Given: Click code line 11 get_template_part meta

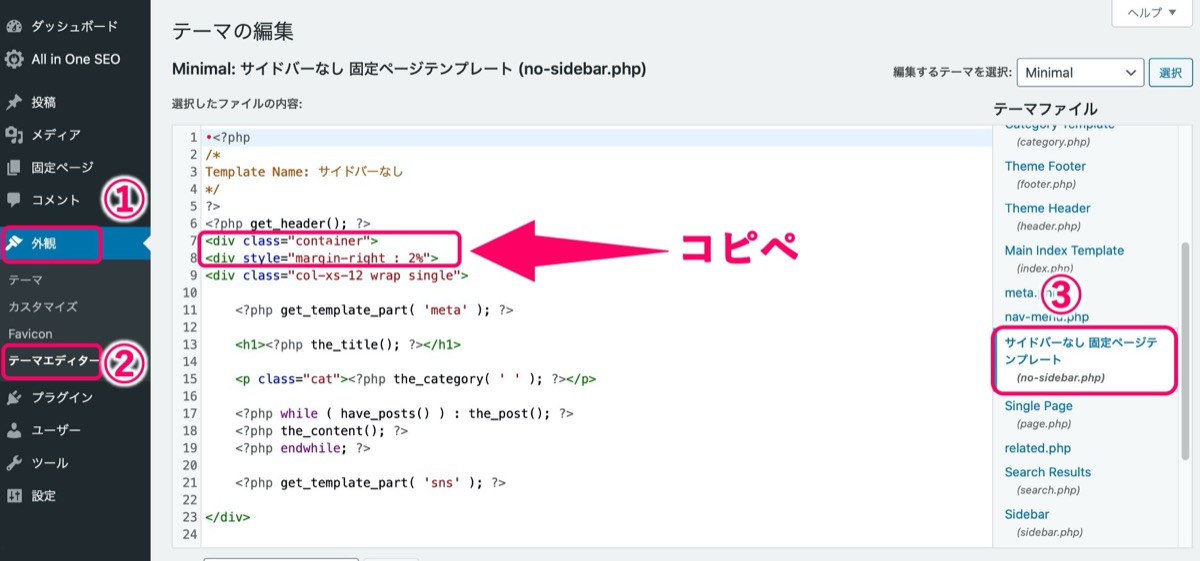Looking at the screenshot, I should [x=375, y=310].
